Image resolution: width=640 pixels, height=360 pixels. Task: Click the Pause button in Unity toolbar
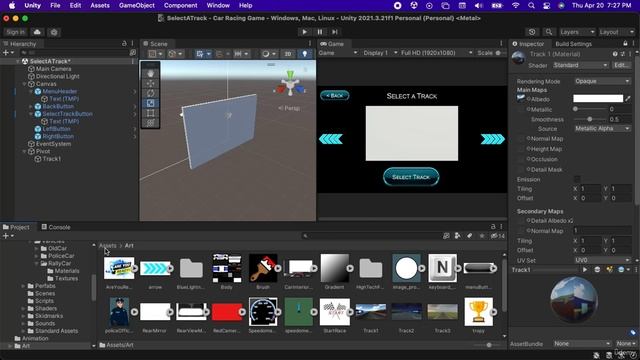320,32
